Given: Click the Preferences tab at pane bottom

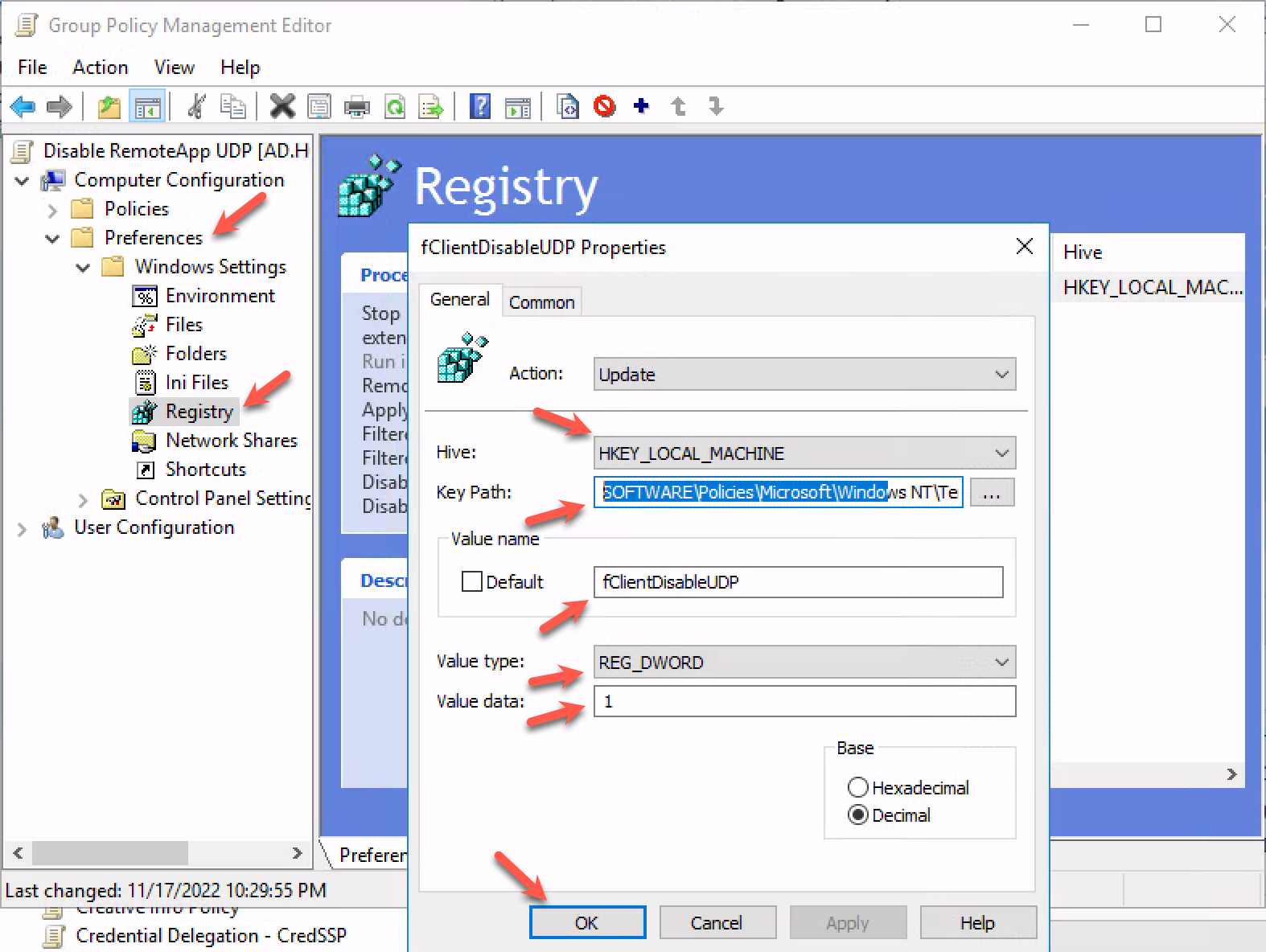Looking at the screenshot, I should coord(372,855).
